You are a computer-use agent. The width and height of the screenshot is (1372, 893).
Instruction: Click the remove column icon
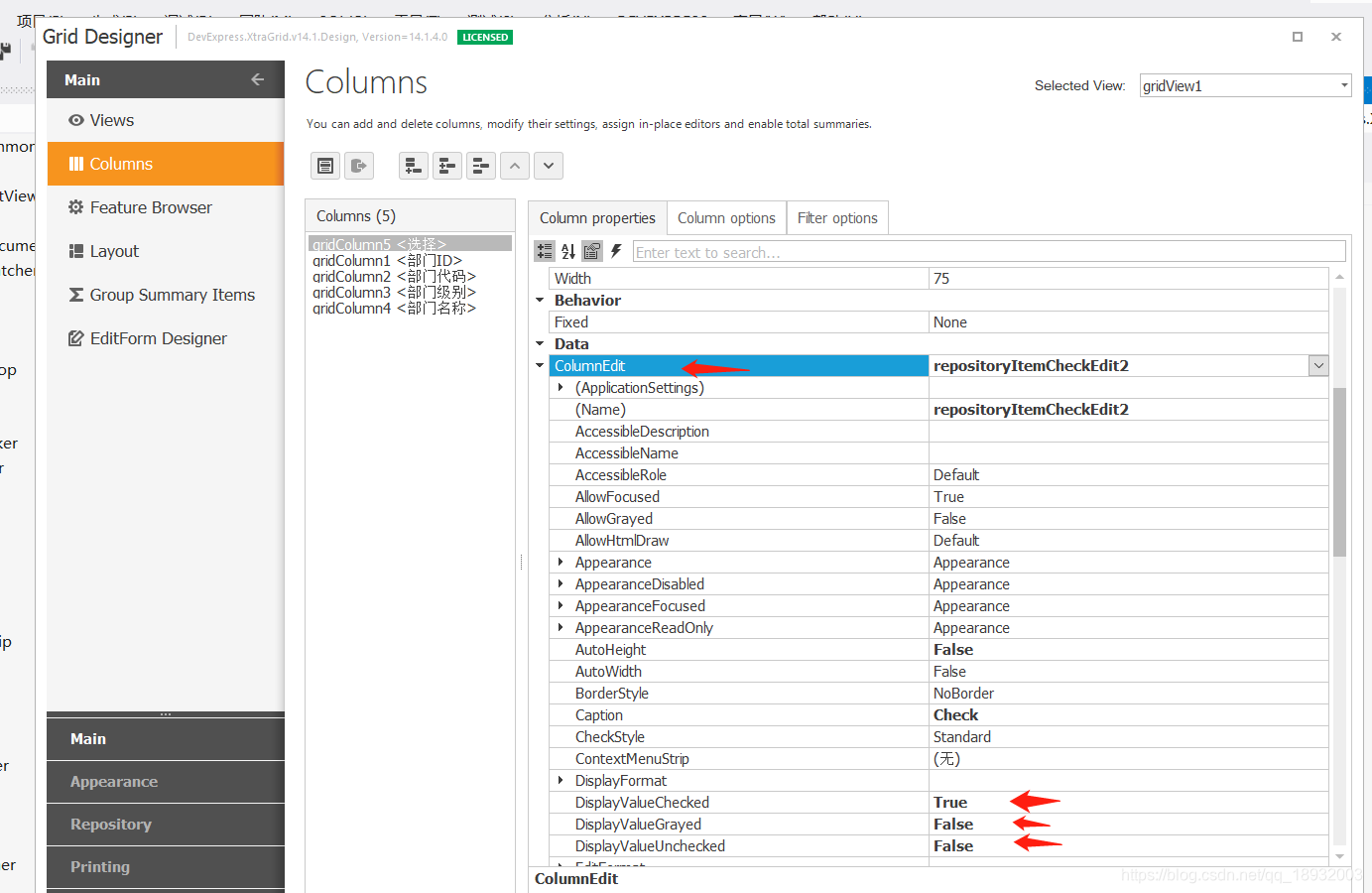(481, 166)
